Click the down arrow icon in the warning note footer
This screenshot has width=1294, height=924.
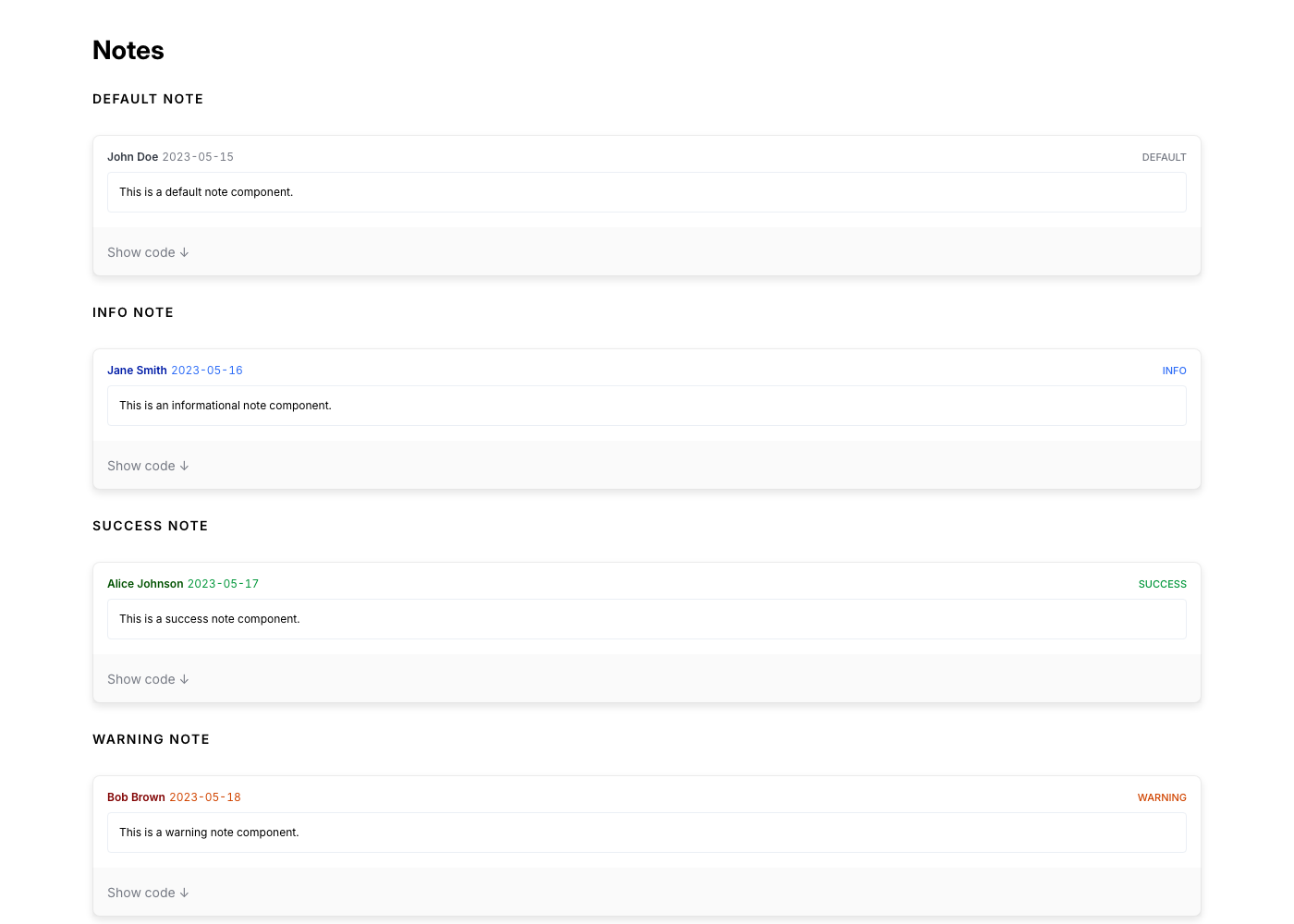pyautogui.click(x=185, y=893)
